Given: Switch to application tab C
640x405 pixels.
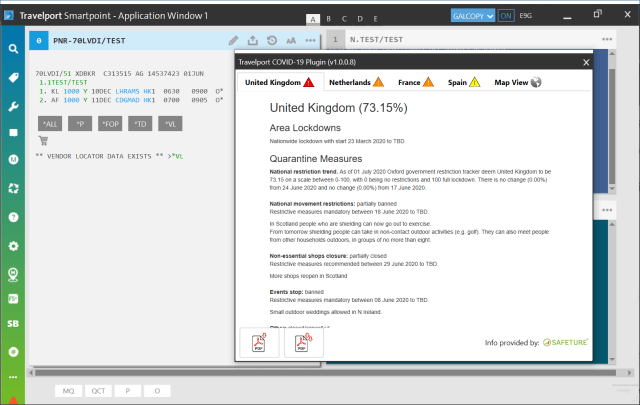Looking at the screenshot, I should point(344,19).
